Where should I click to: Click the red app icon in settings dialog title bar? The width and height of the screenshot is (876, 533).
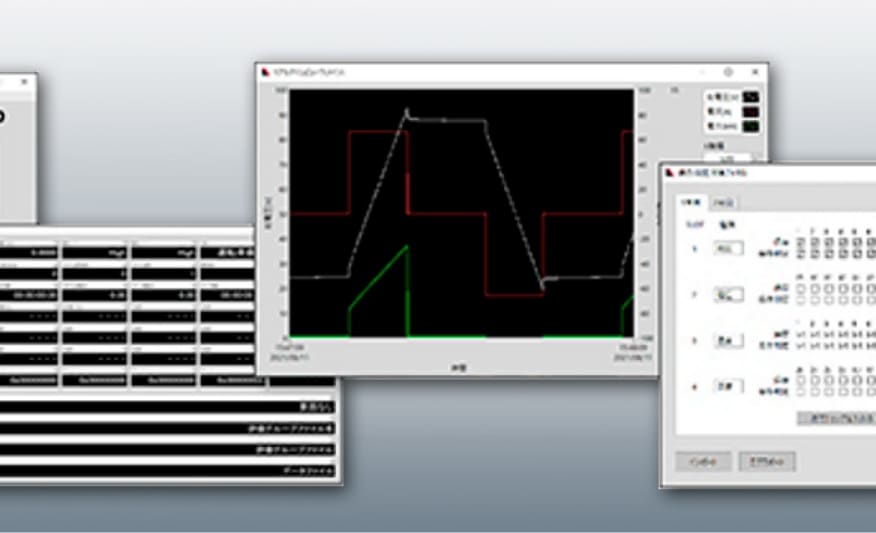(670, 173)
